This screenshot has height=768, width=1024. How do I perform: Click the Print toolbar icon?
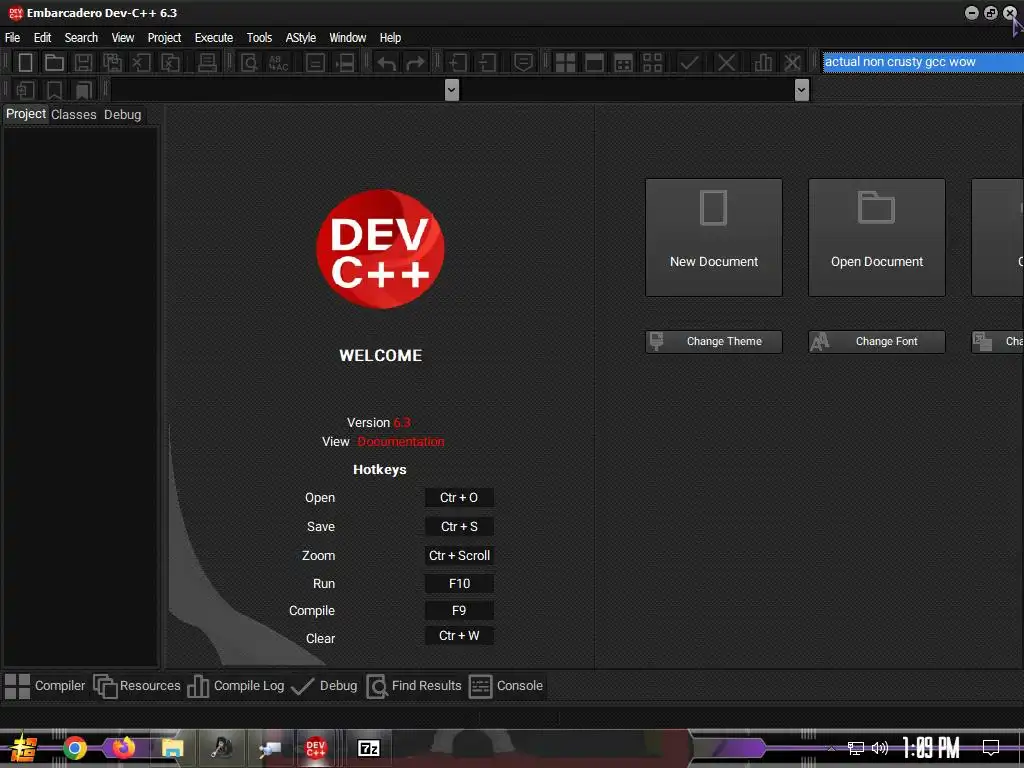point(207,63)
